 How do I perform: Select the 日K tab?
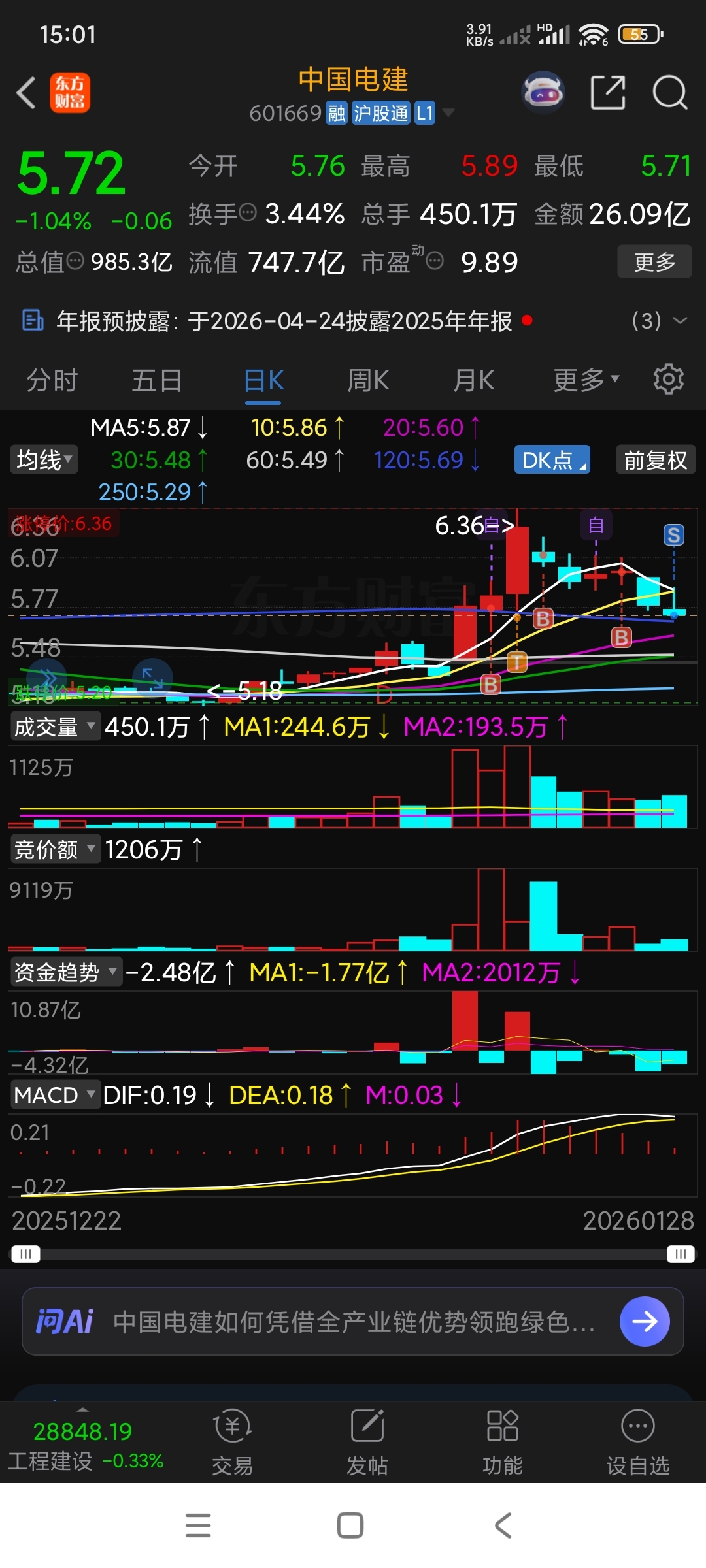coord(263,380)
